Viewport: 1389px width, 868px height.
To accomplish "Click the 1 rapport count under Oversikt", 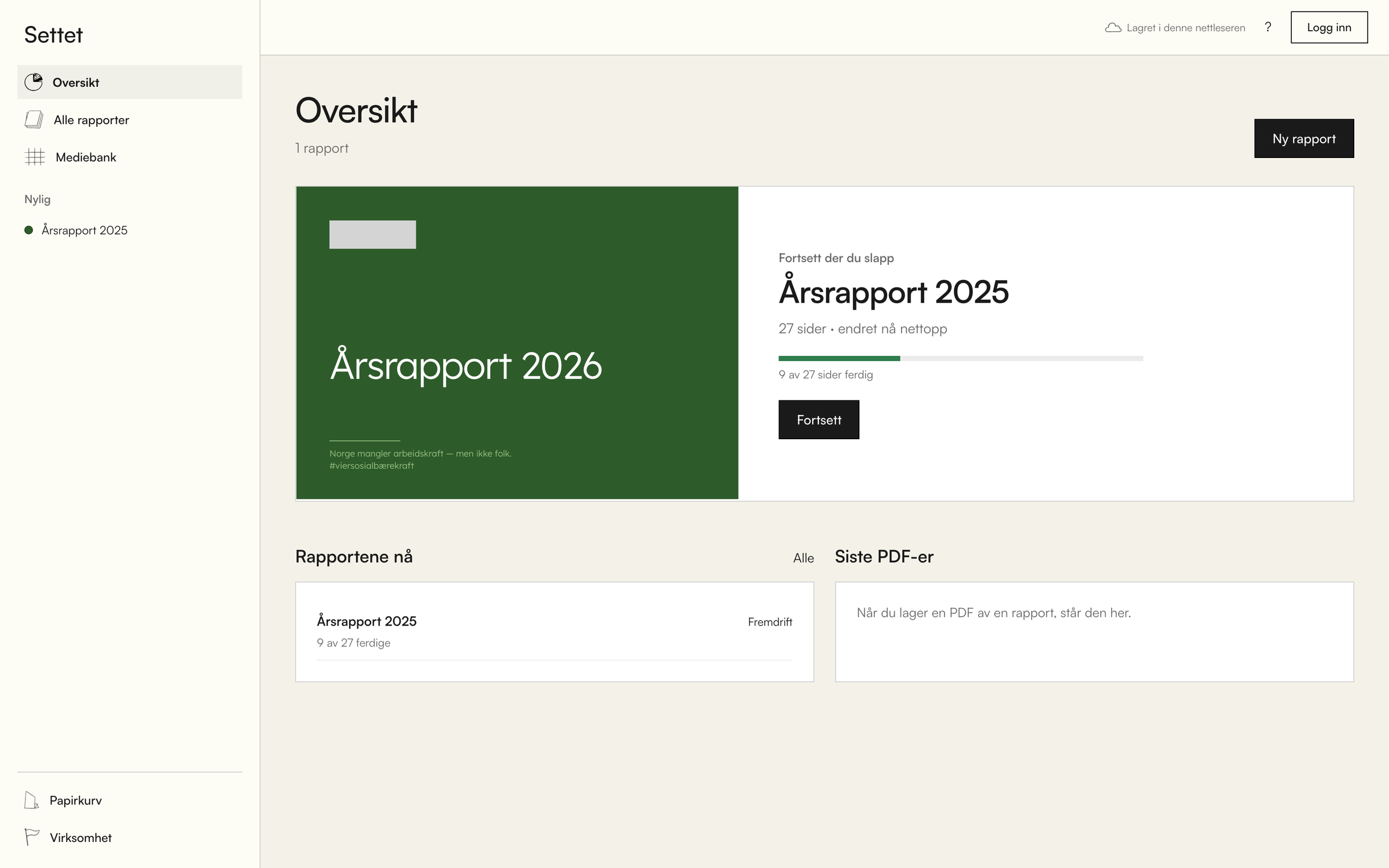I will click(x=322, y=148).
